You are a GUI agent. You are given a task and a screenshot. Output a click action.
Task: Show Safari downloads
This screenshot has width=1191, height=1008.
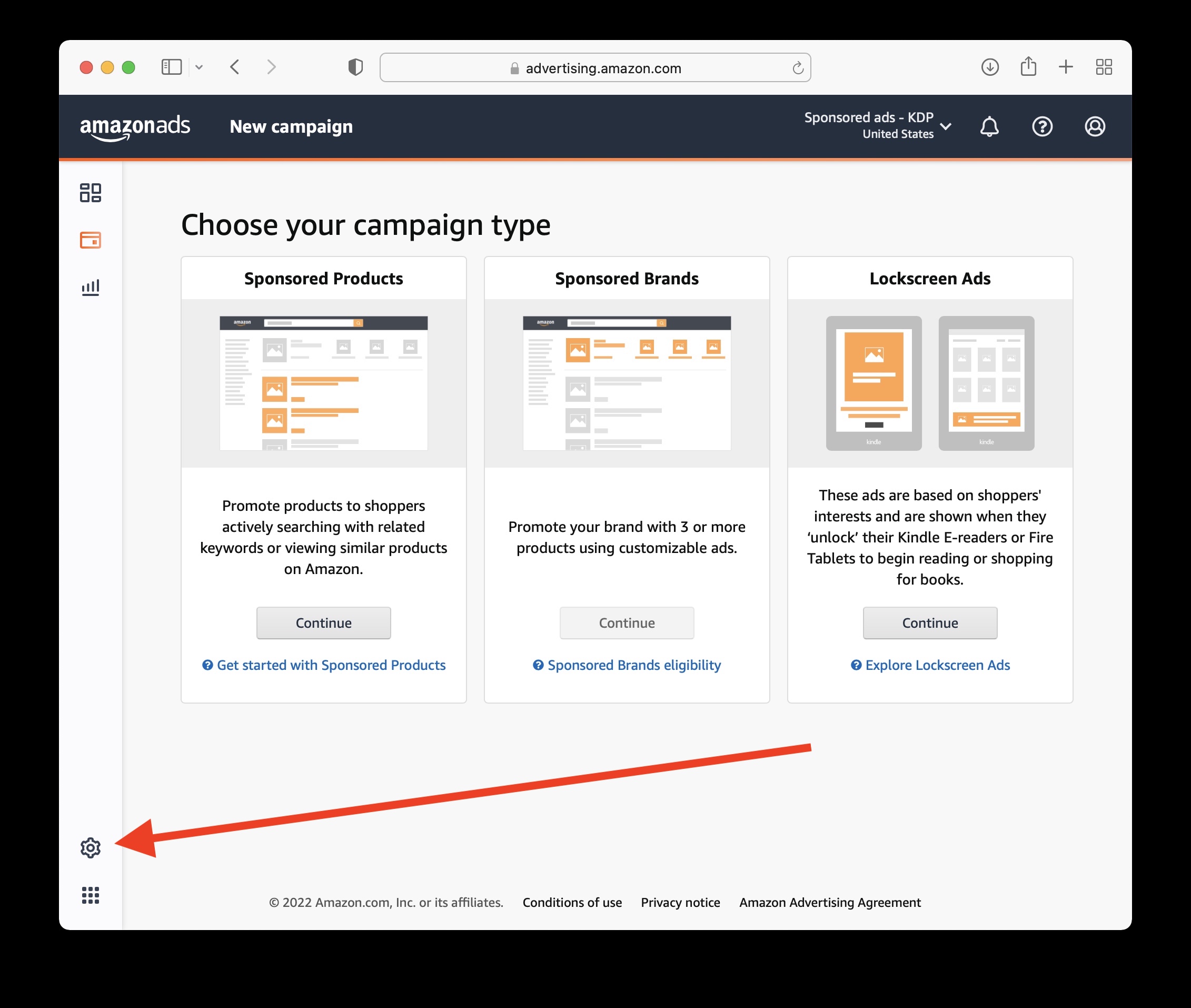point(990,67)
